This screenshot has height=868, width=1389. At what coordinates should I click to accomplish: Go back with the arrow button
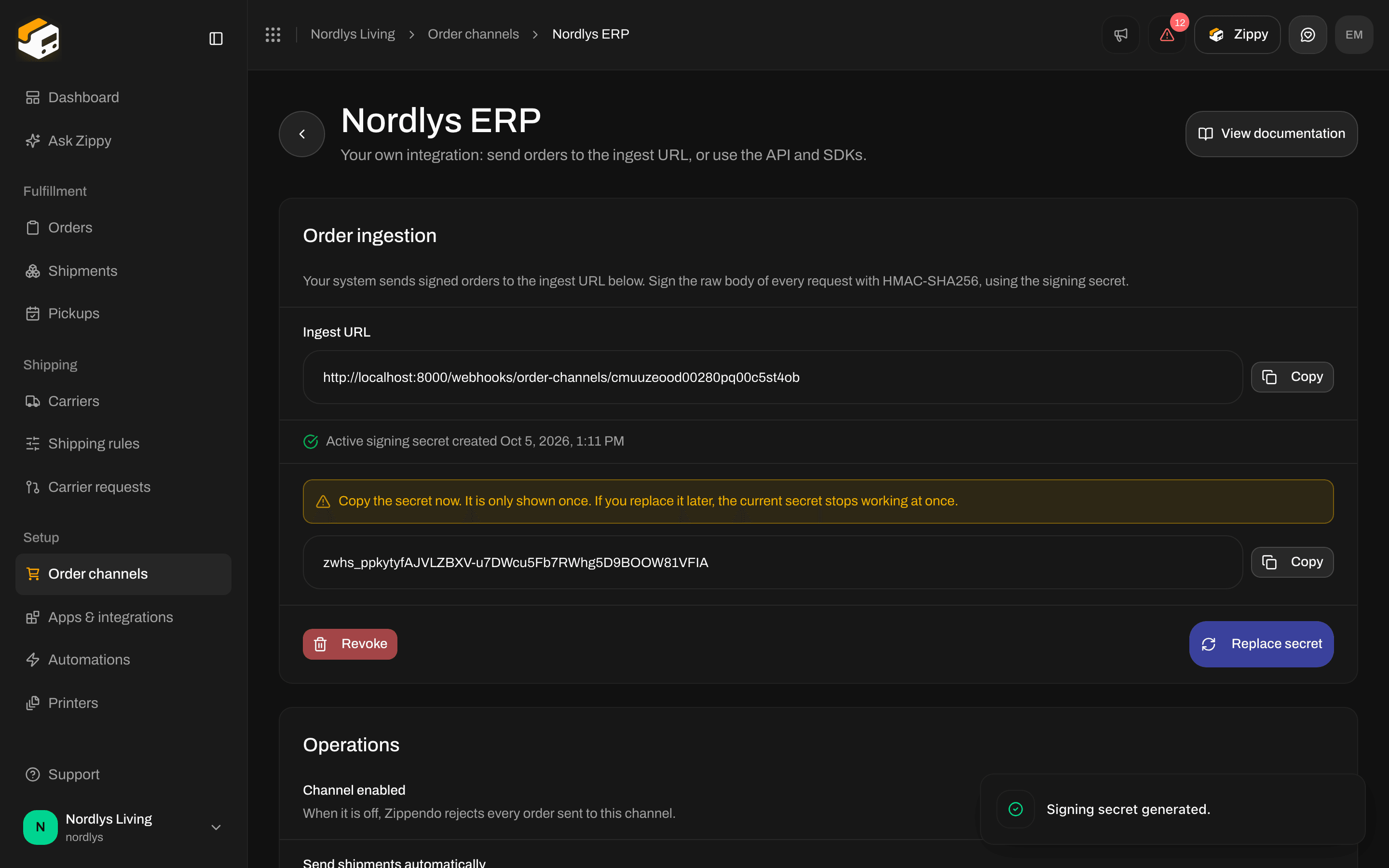[x=302, y=134]
